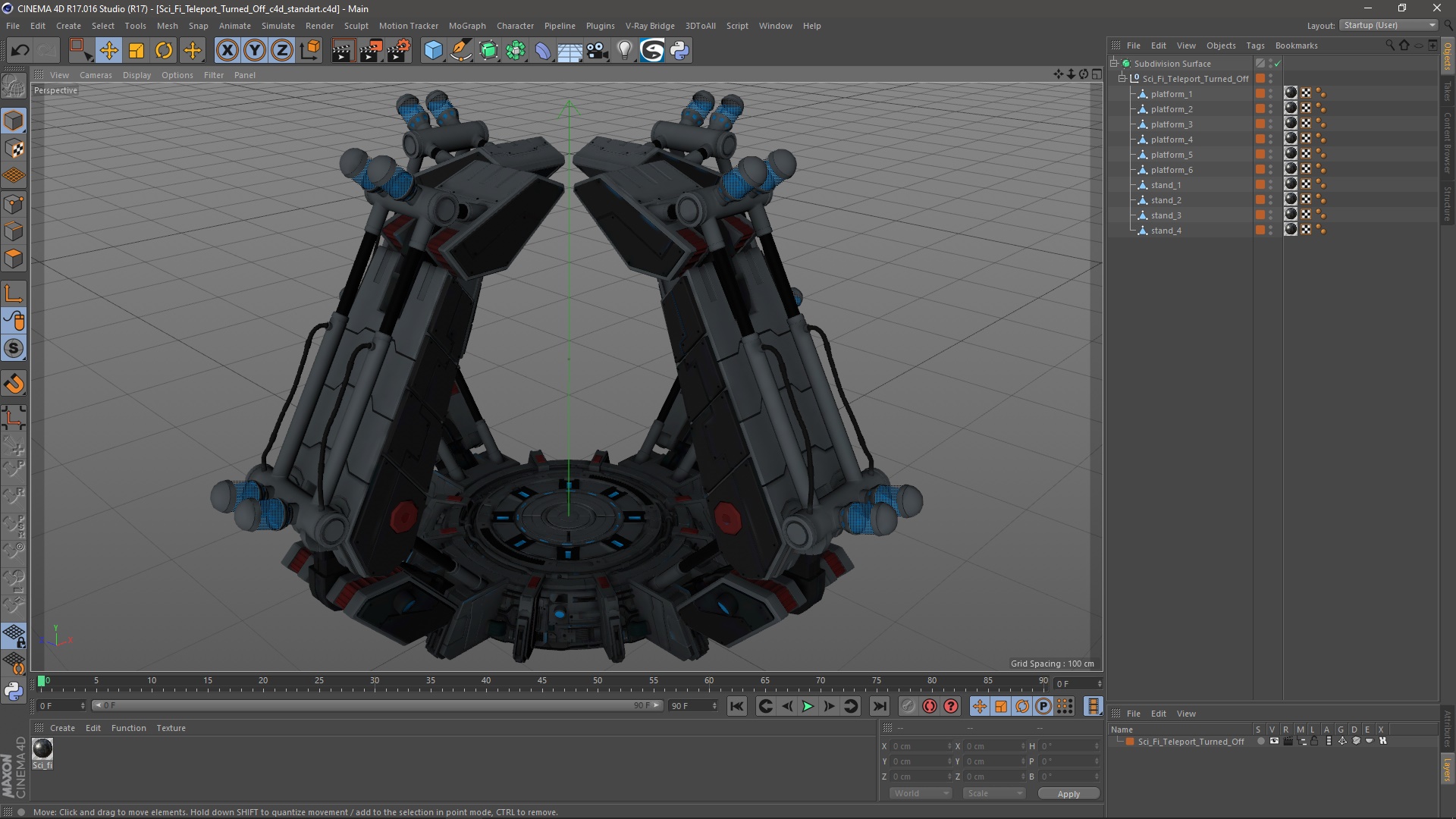
Task: Toggle position keyframe recording icon
Action: pos(980,706)
